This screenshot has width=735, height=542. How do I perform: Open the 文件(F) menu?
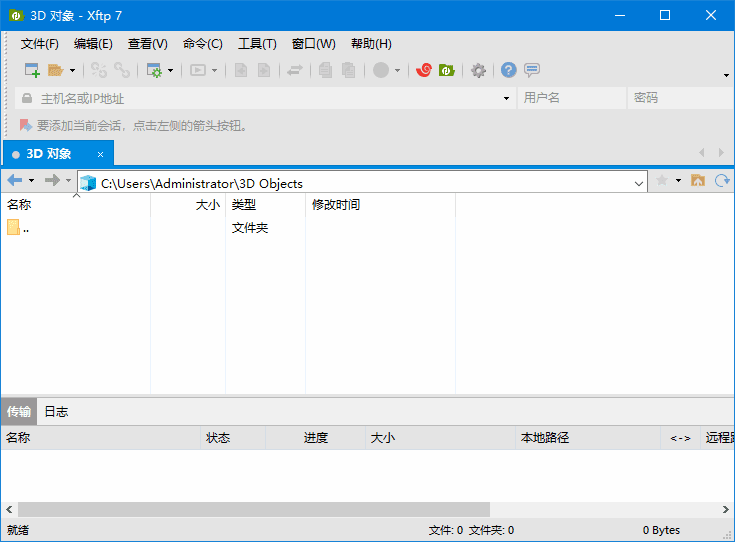point(40,44)
